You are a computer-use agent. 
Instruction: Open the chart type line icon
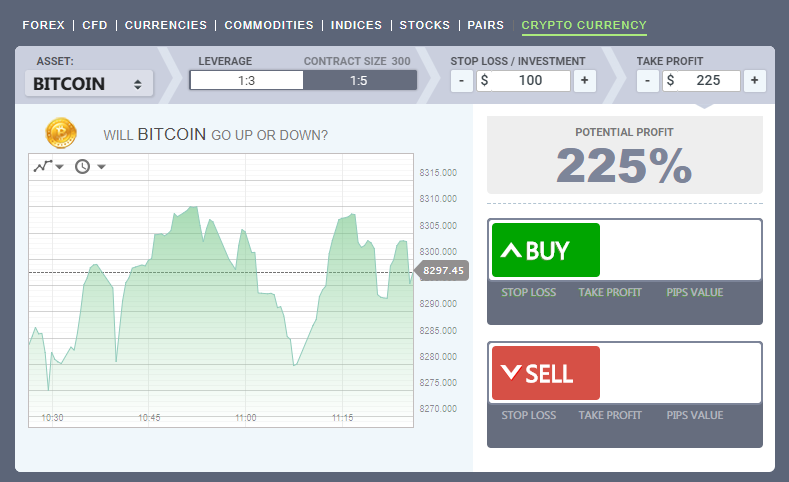pos(43,166)
